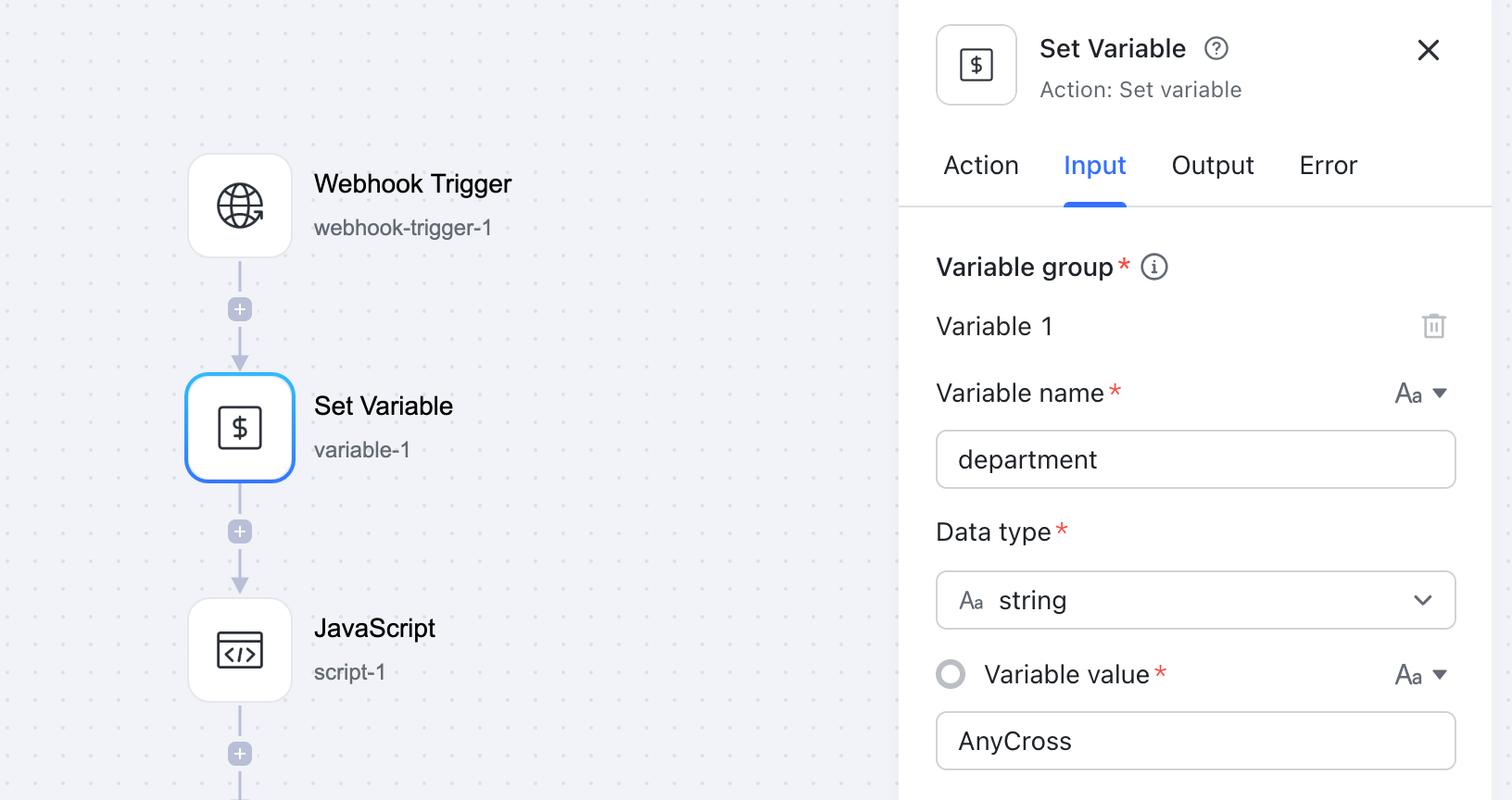Close the Set Variable panel

coord(1428,50)
